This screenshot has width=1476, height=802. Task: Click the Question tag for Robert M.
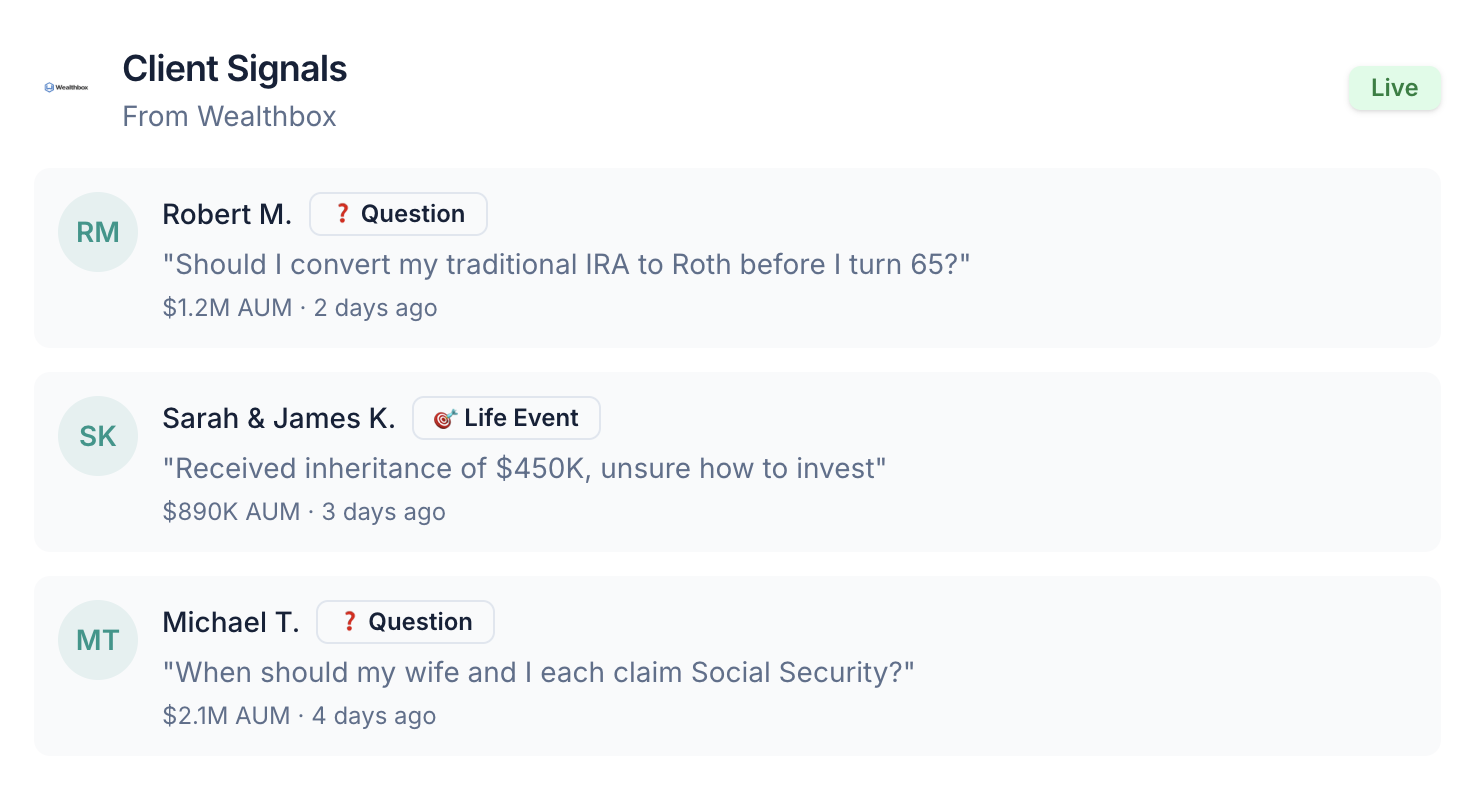click(x=398, y=213)
